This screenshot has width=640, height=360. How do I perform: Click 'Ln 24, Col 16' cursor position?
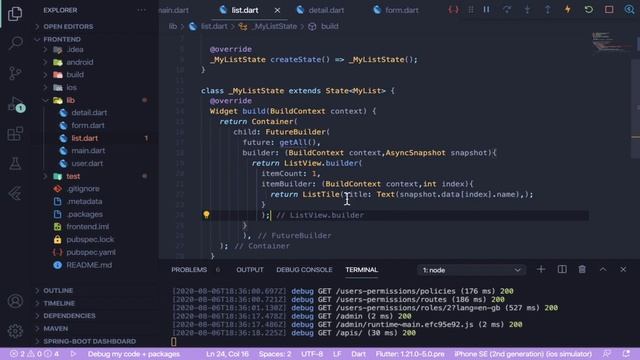pos(227,354)
